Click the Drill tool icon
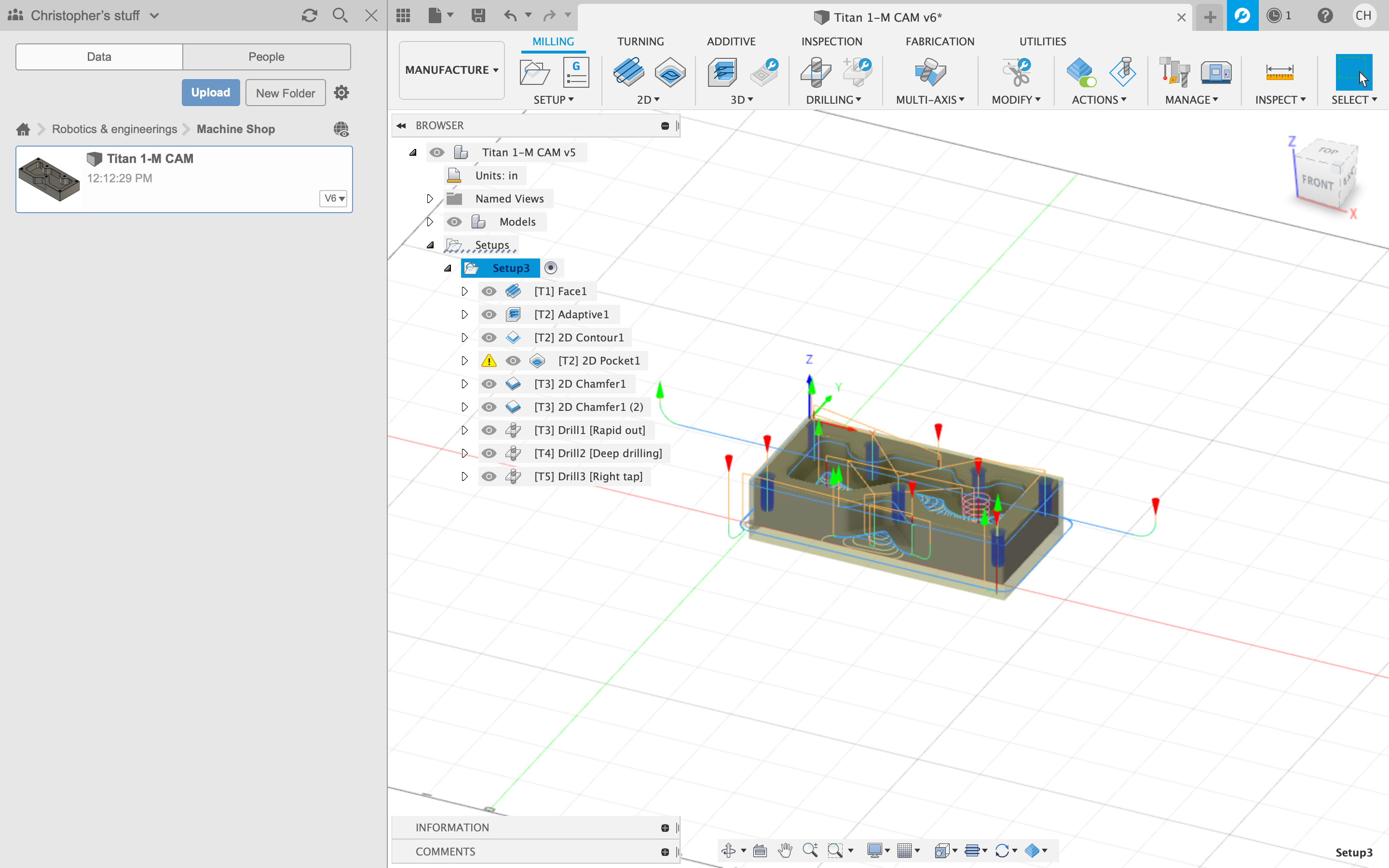 815,73
